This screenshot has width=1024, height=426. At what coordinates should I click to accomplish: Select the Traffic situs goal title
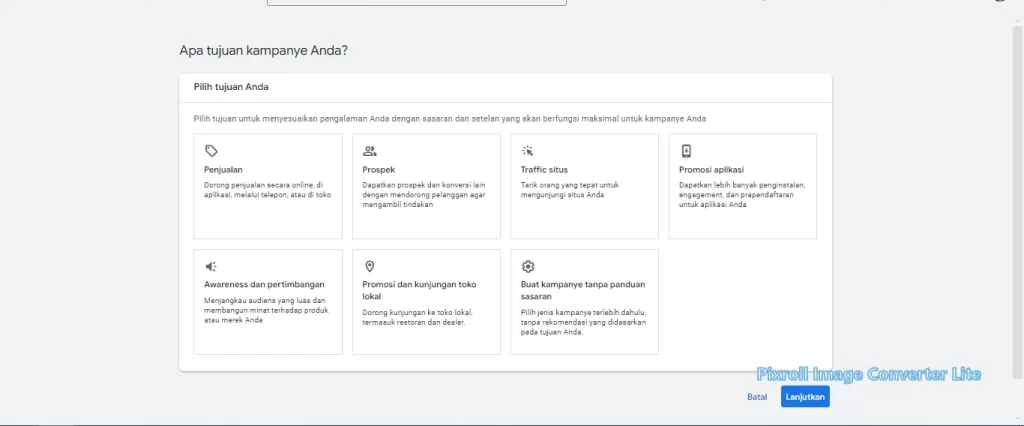(x=544, y=170)
